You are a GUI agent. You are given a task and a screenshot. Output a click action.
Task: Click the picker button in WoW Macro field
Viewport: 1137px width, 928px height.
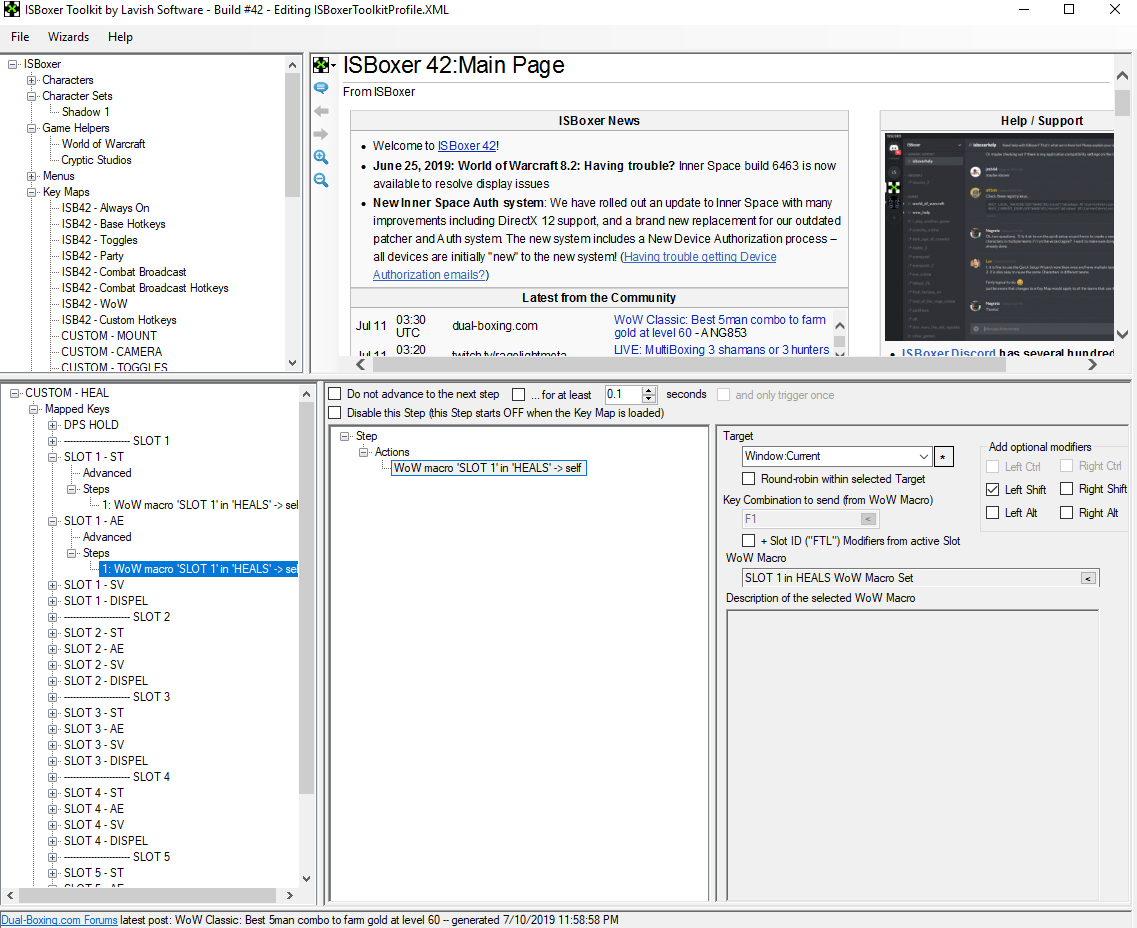pos(1088,578)
